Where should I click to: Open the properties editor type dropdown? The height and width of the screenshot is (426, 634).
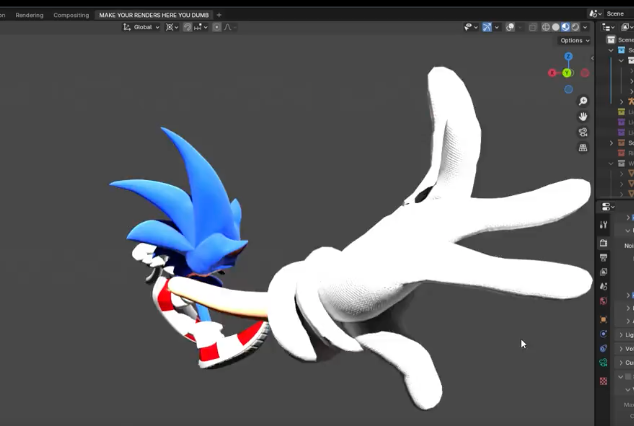[608, 207]
